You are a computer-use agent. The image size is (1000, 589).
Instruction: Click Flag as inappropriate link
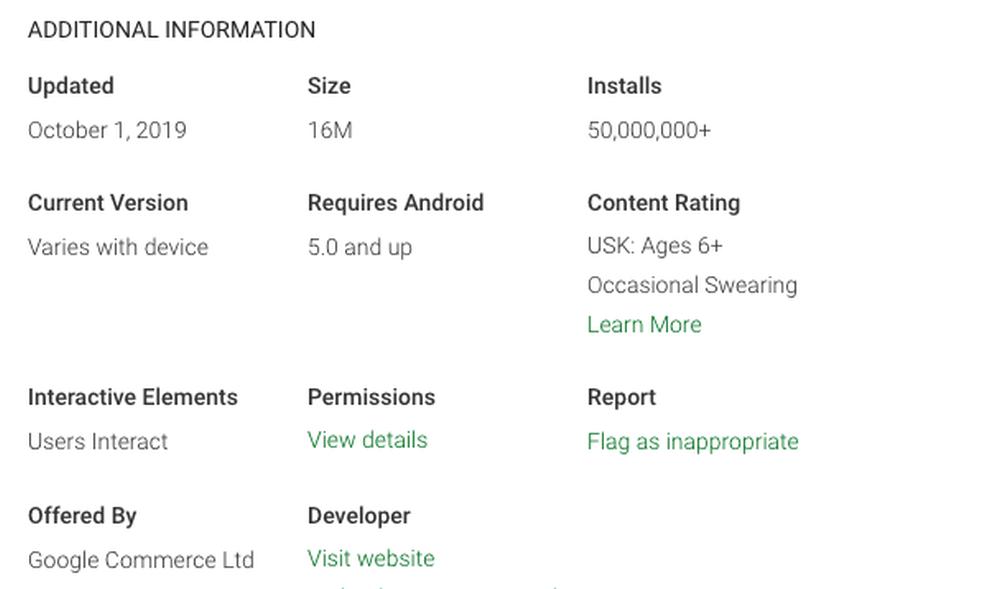692,442
